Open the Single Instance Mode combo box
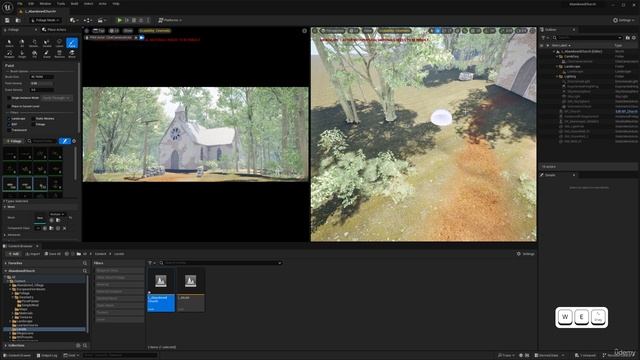The width and height of the screenshot is (640, 360). (x=56, y=98)
